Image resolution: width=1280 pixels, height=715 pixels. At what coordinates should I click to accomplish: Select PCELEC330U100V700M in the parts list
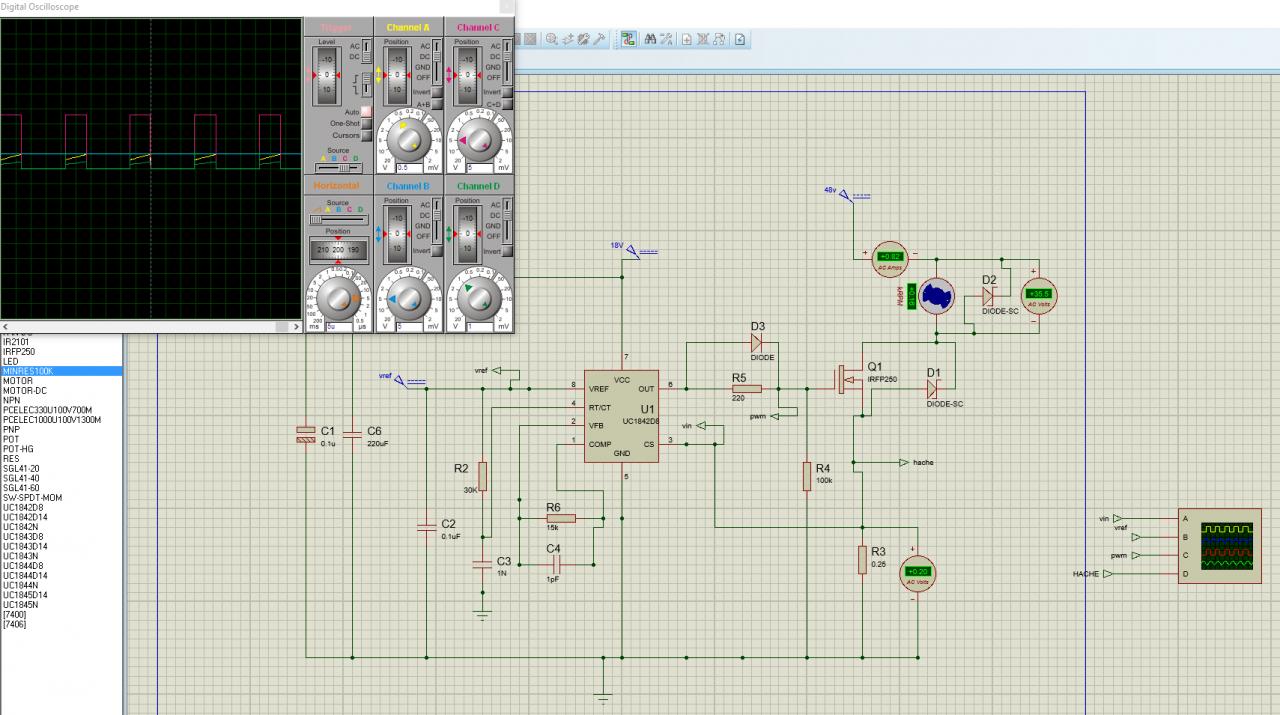61,410
